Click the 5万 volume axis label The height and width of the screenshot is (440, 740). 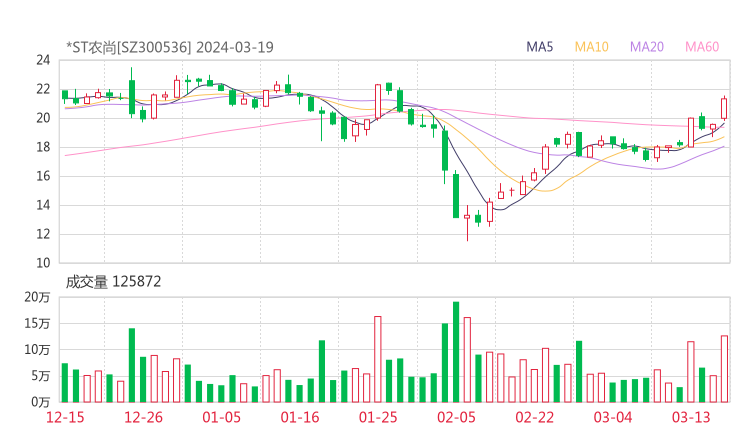[41, 376]
